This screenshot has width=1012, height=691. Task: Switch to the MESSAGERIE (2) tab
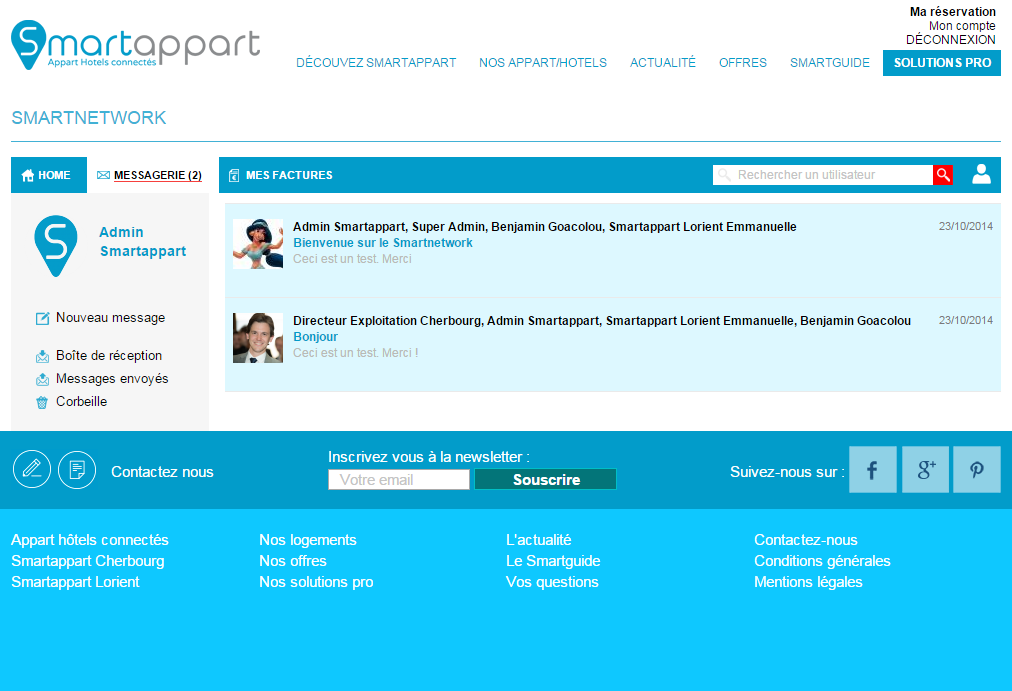click(x=149, y=175)
